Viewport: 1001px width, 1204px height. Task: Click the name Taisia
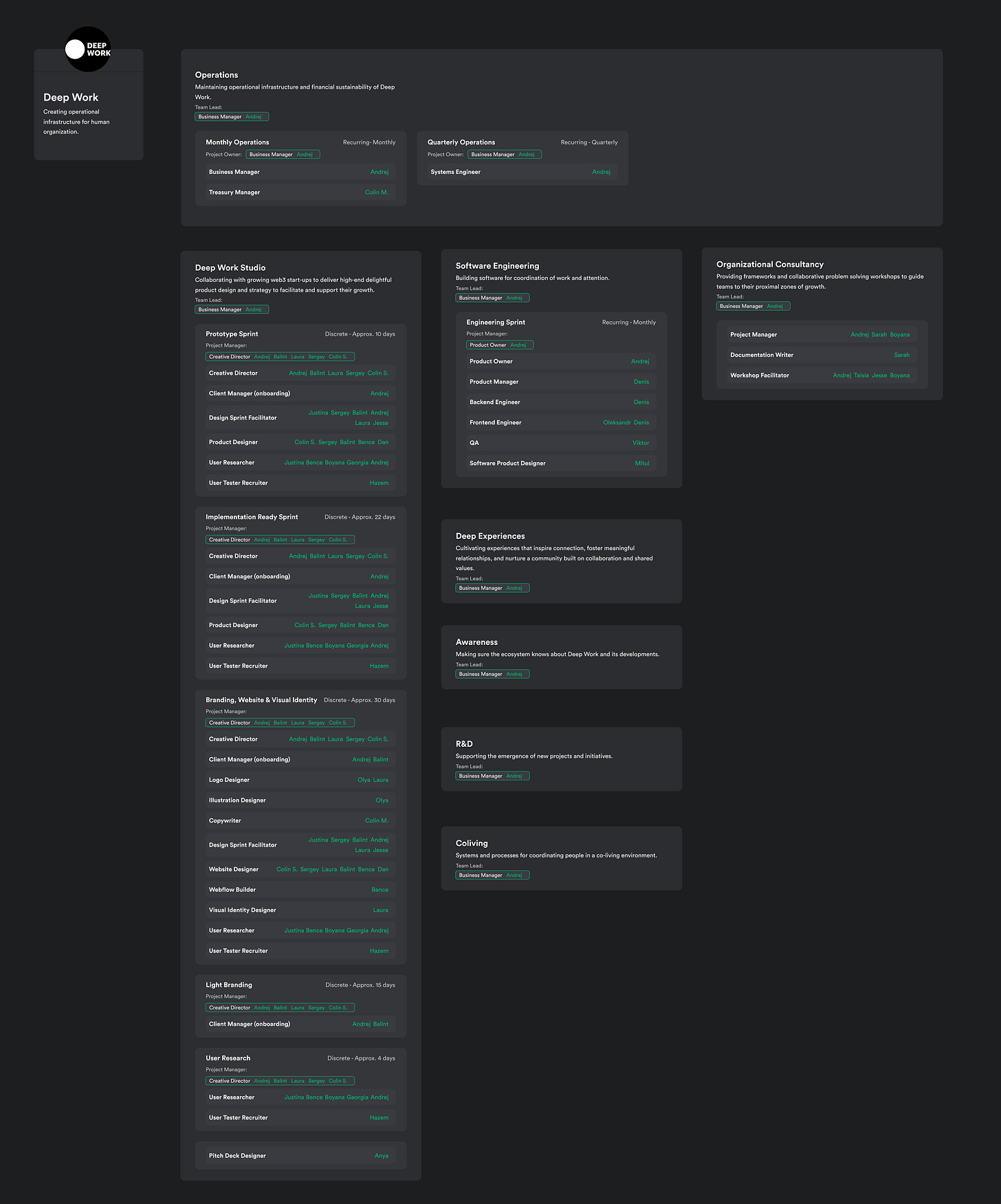[x=861, y=375]
